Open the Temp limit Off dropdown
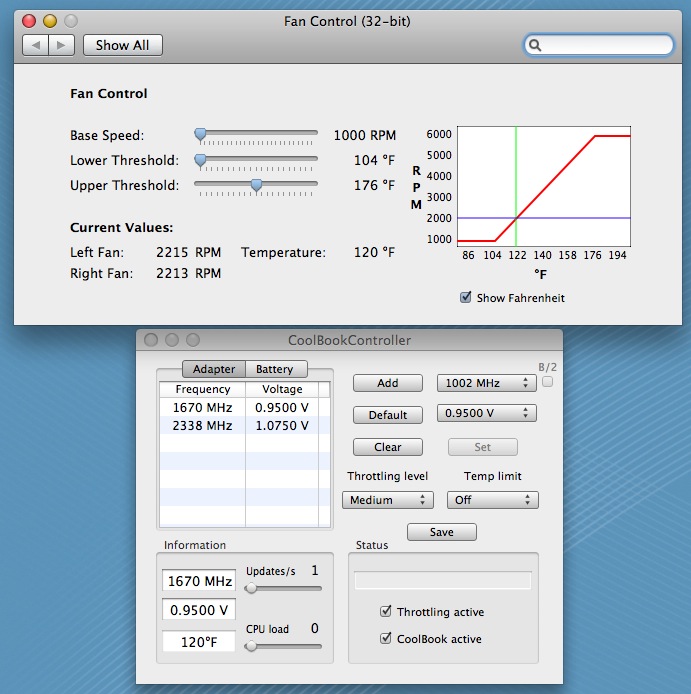Viewport: 691px width, 694px height. click(493, 500)
